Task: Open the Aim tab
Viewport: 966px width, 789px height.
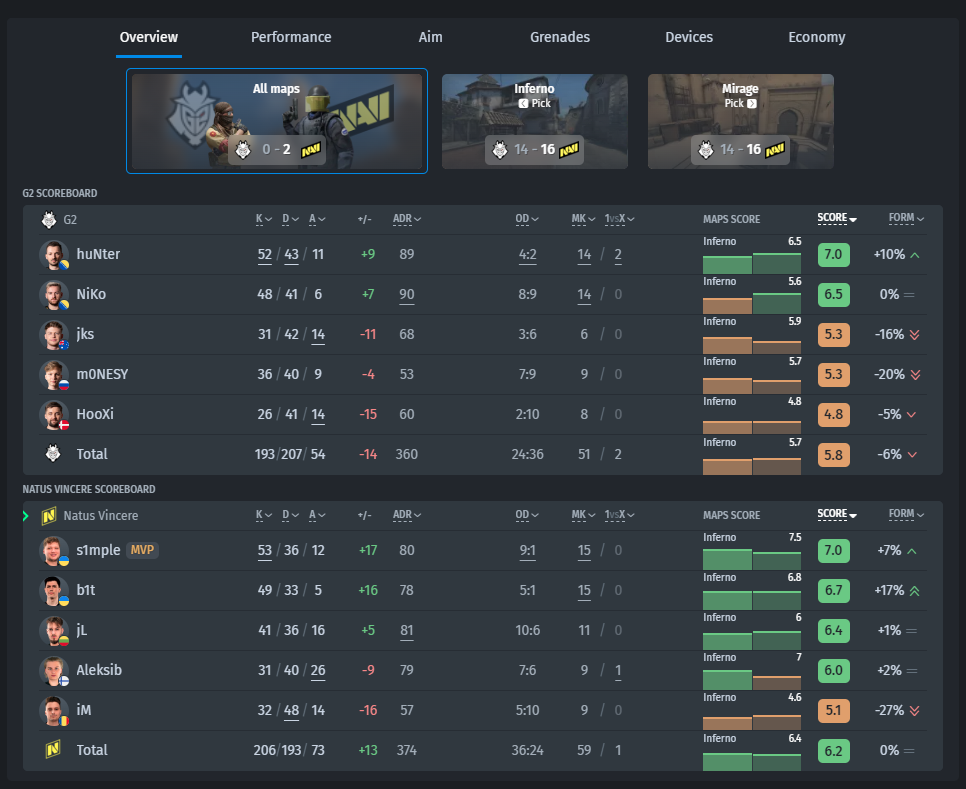Action: tap(430, 37)
